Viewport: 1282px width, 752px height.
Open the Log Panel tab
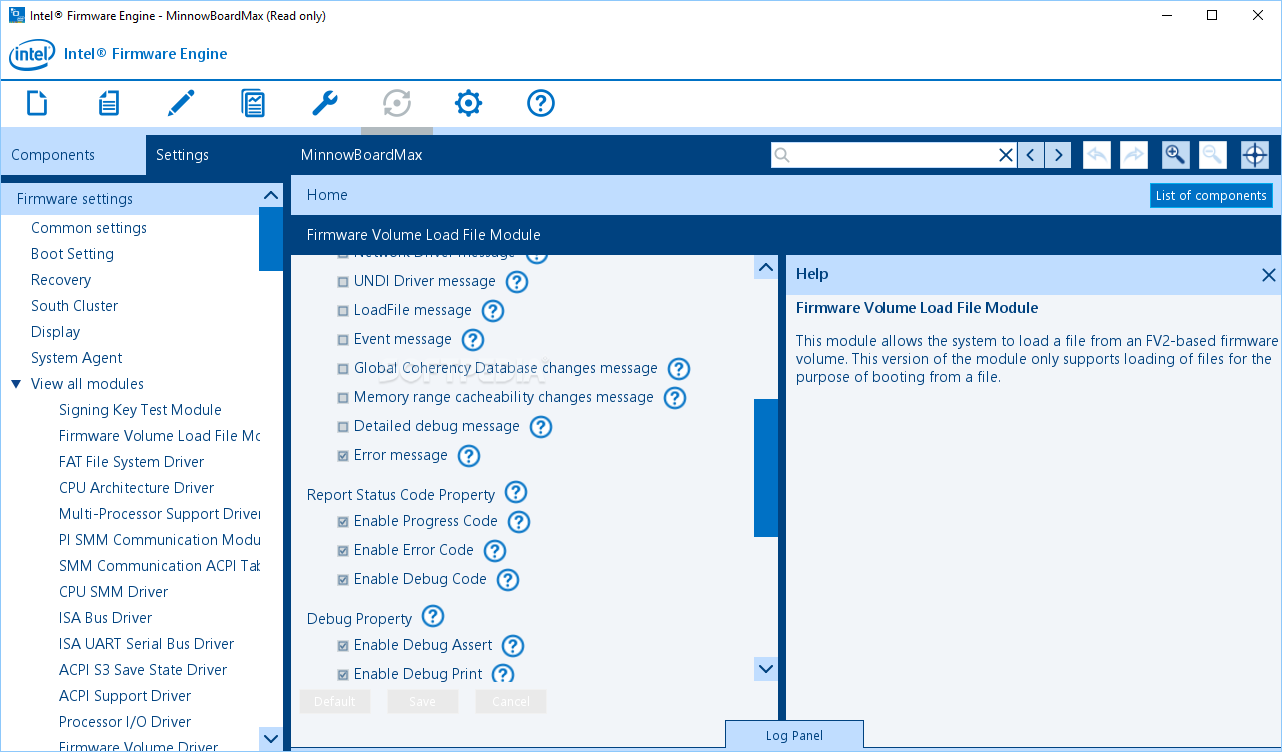pyautogui.click(x=794, y=736)
